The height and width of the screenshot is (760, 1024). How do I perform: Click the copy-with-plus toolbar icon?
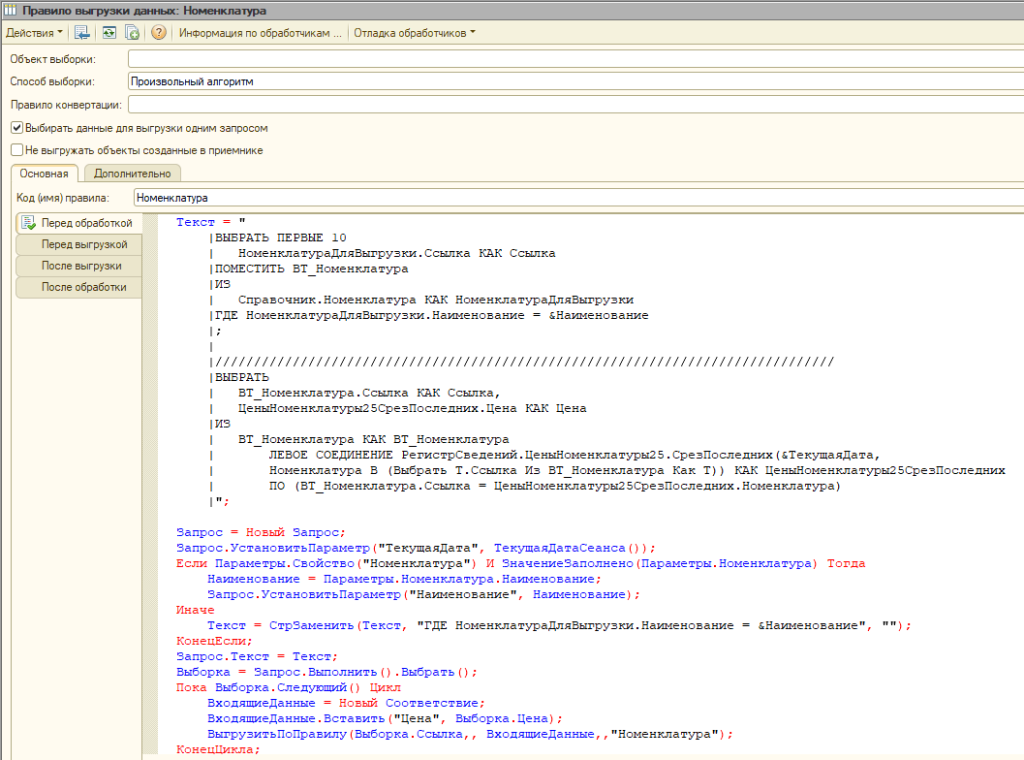pos(132,33)
